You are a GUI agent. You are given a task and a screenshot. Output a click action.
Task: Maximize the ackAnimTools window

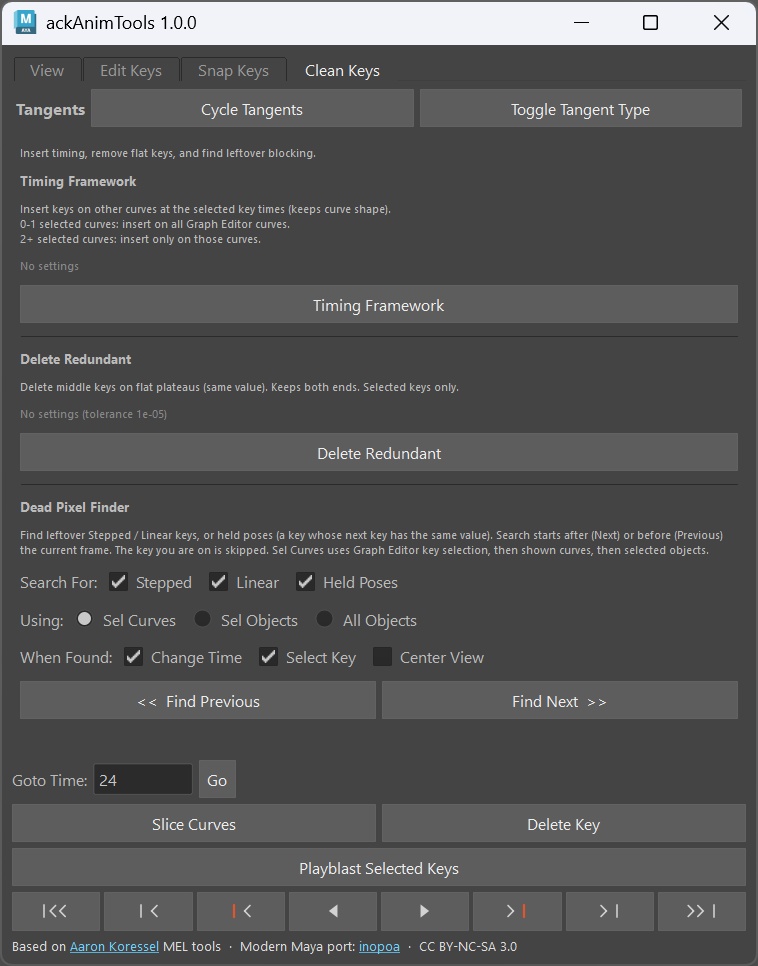pos(650,23)
